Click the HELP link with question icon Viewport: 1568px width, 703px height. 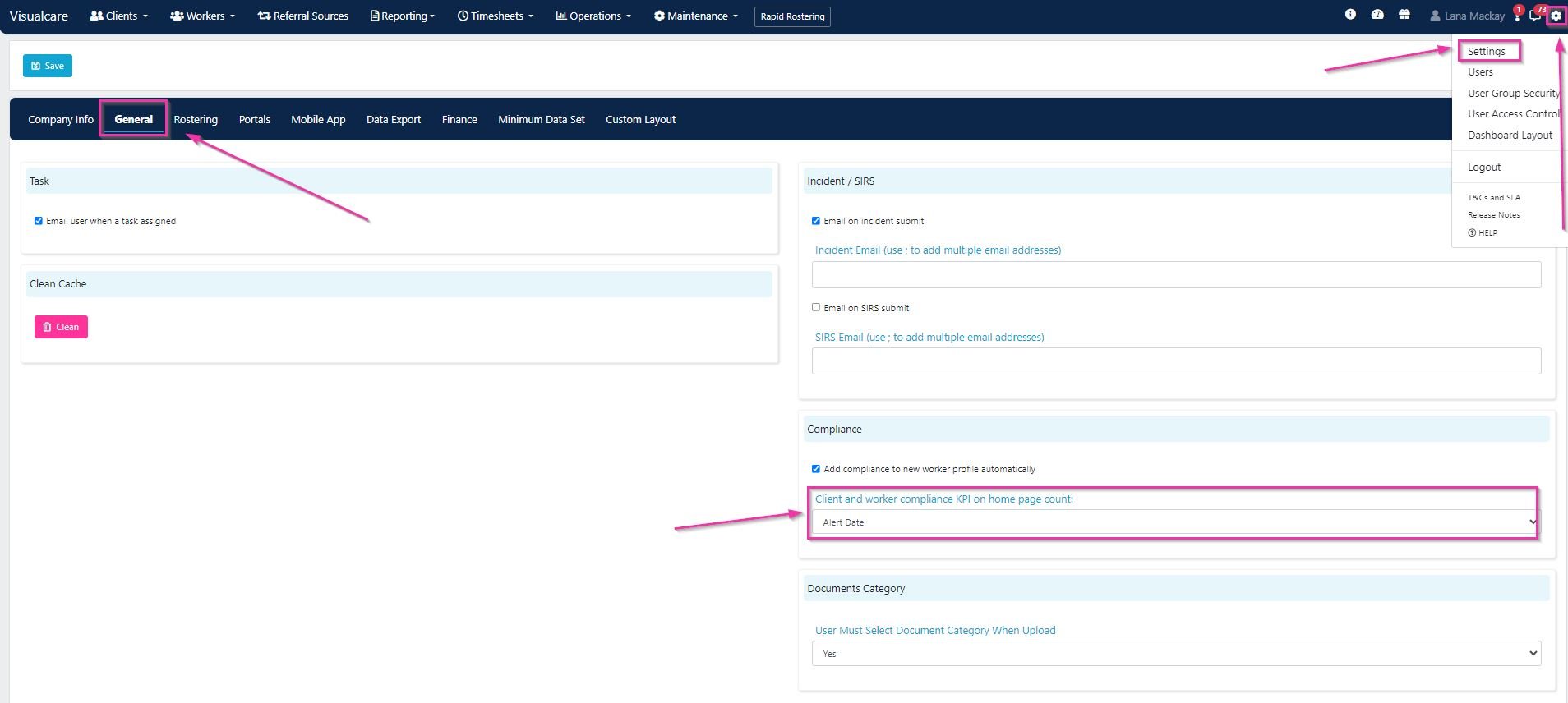coord(1483,232)
